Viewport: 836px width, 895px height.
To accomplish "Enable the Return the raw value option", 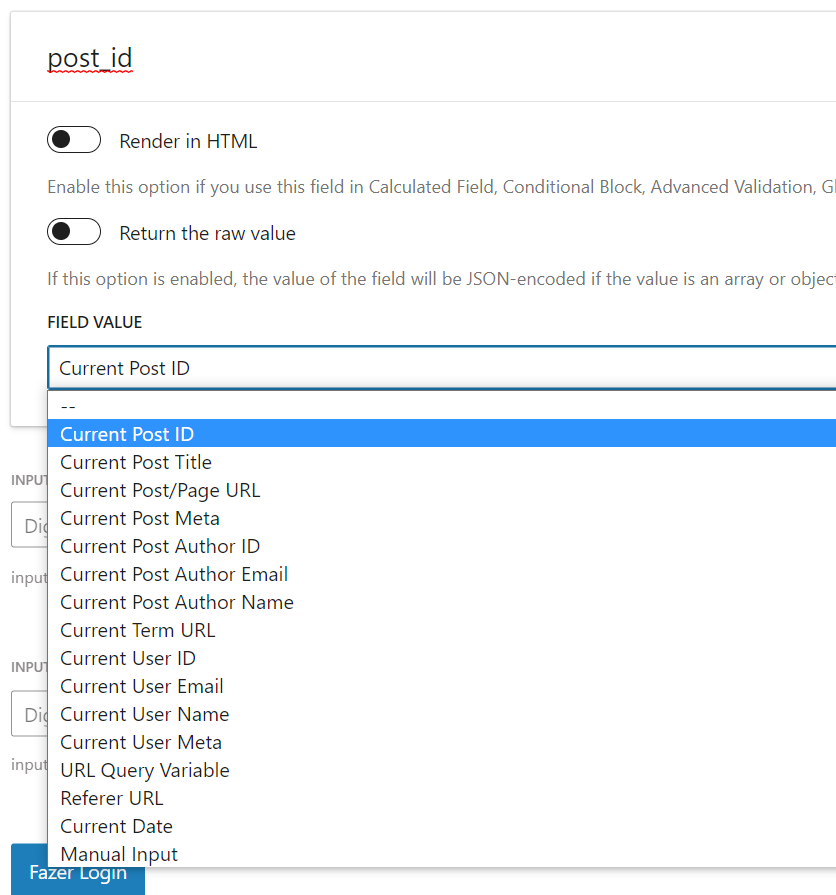I will pos(72,232).
